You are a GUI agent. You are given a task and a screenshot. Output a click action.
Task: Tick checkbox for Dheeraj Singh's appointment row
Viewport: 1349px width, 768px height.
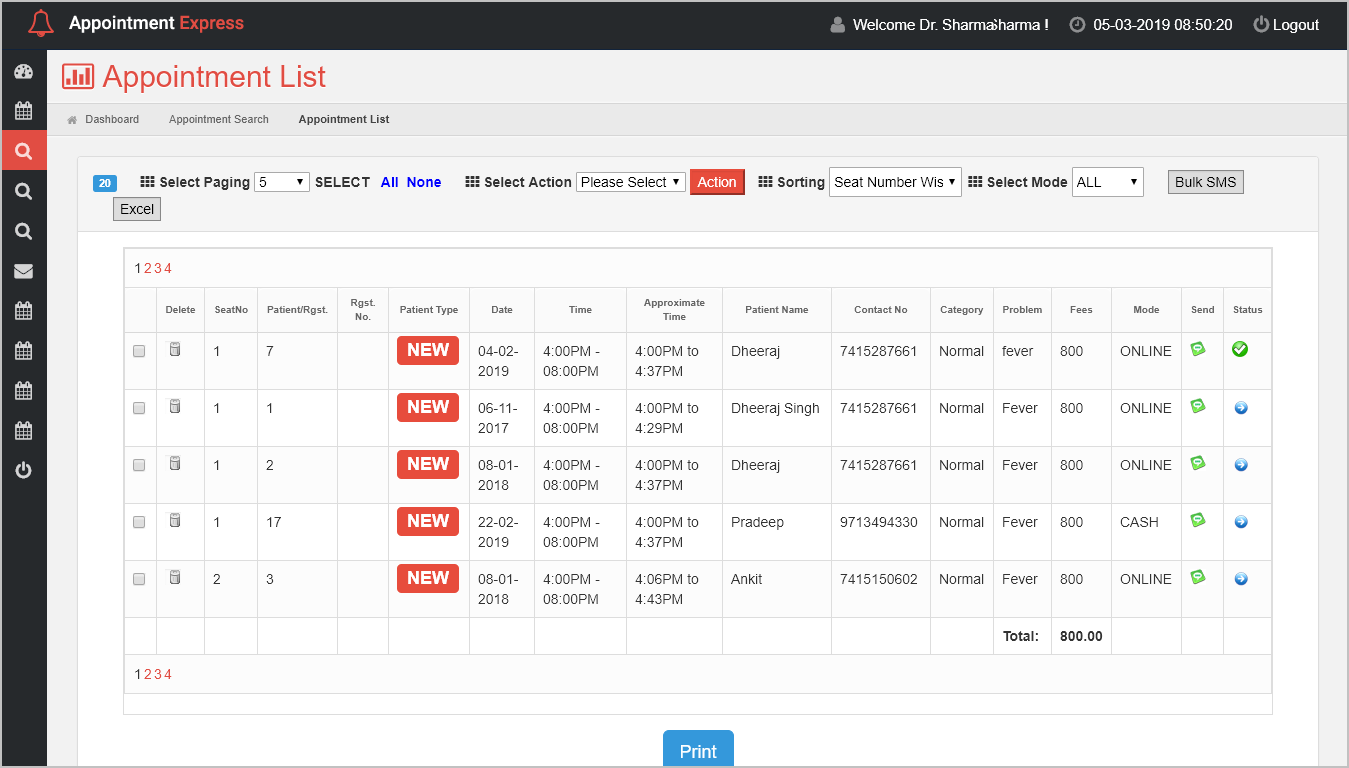(139, 408)
